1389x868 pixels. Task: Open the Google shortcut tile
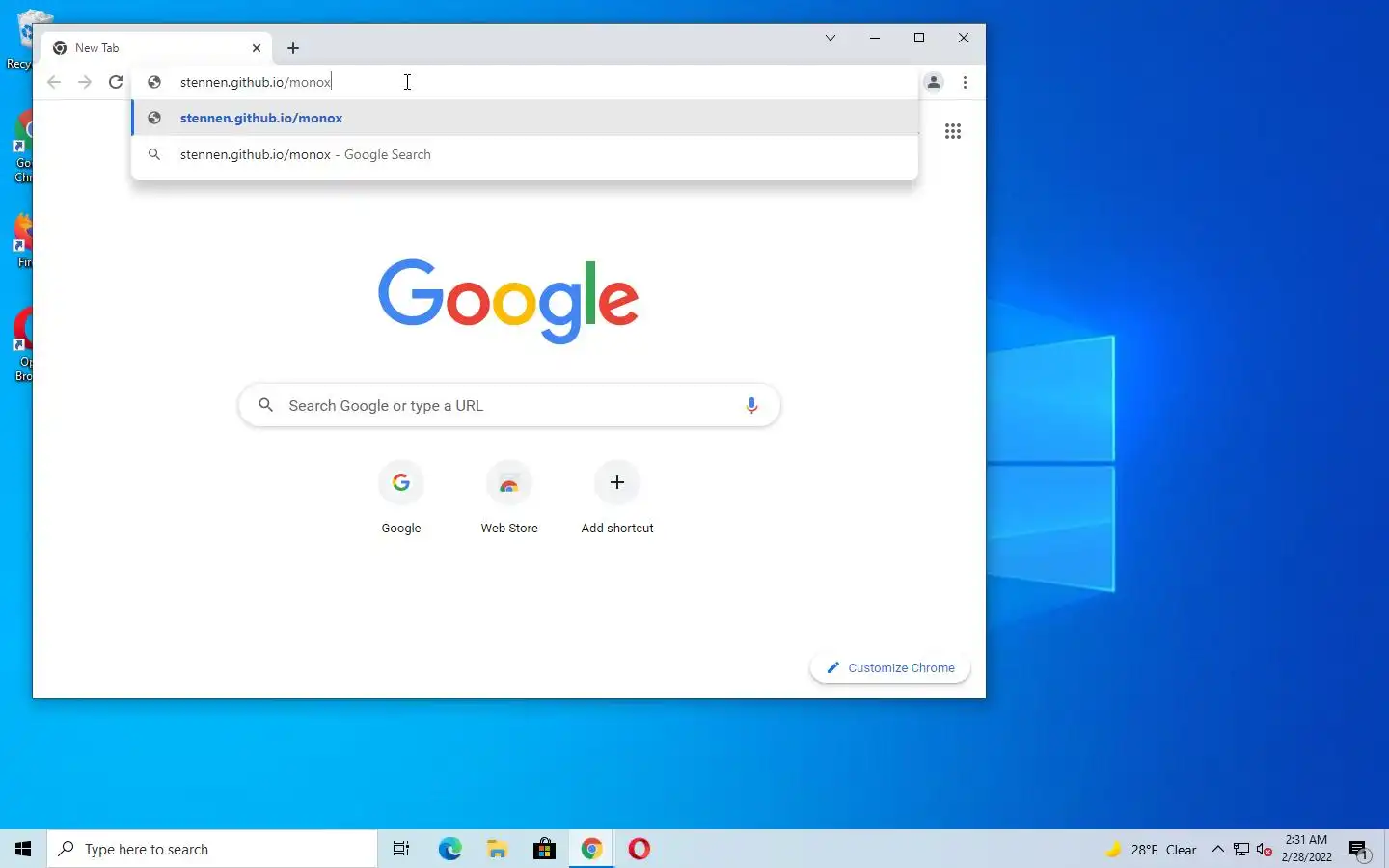point(401,500)
